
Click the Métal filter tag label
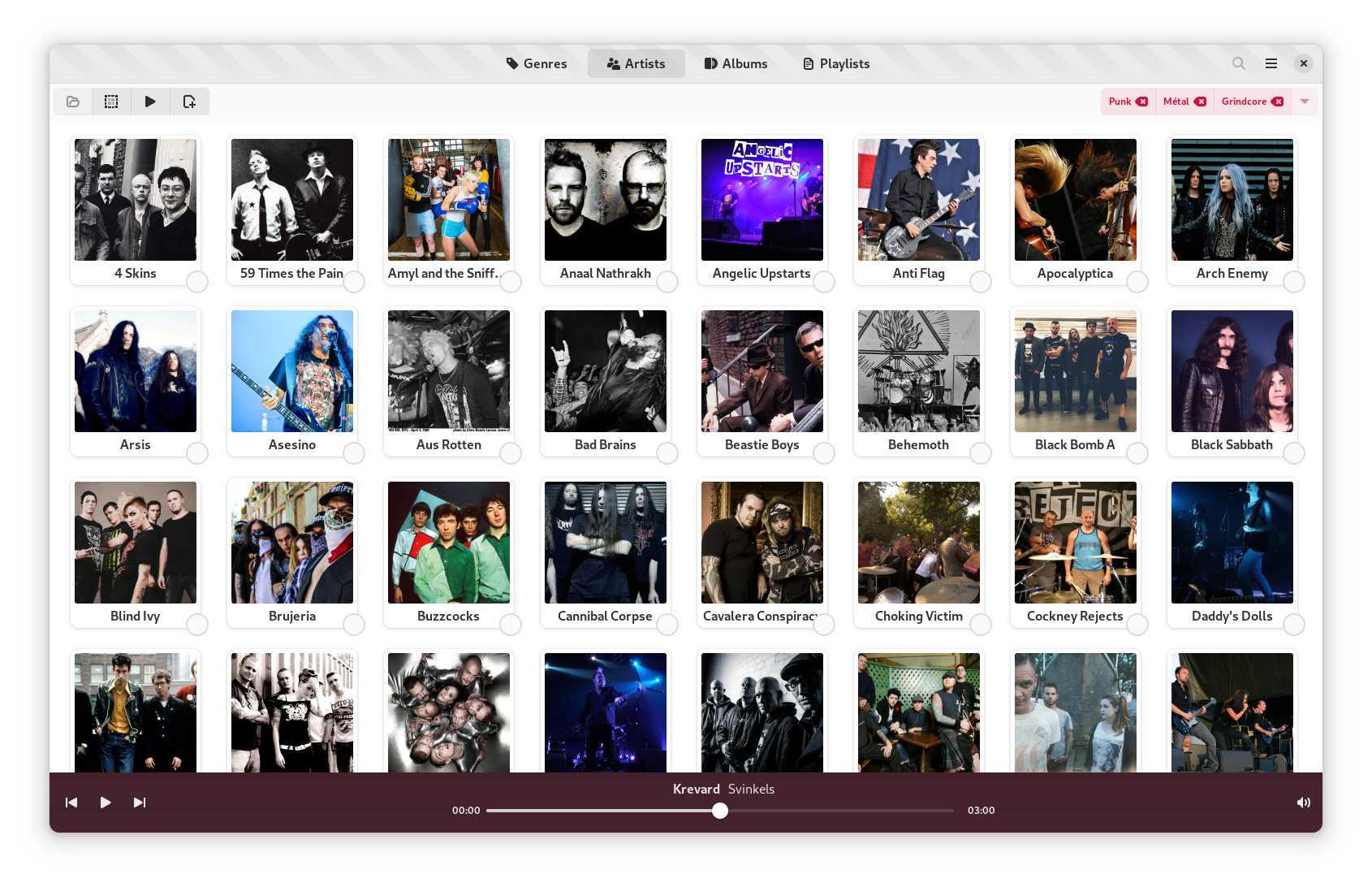tap(1176, 102)
